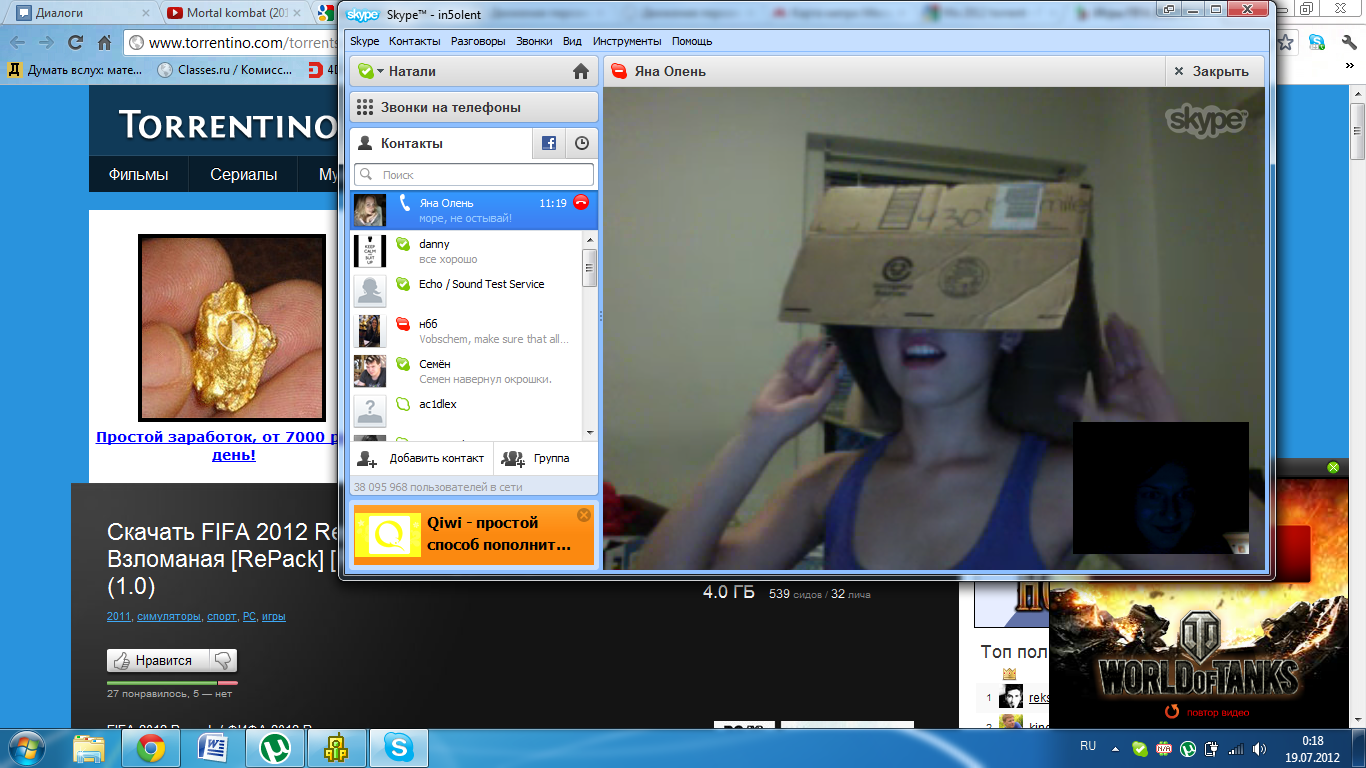Open the Разговоры menu
The width and height of the screenshot is (1366, 768).
(x=478, y=41)
